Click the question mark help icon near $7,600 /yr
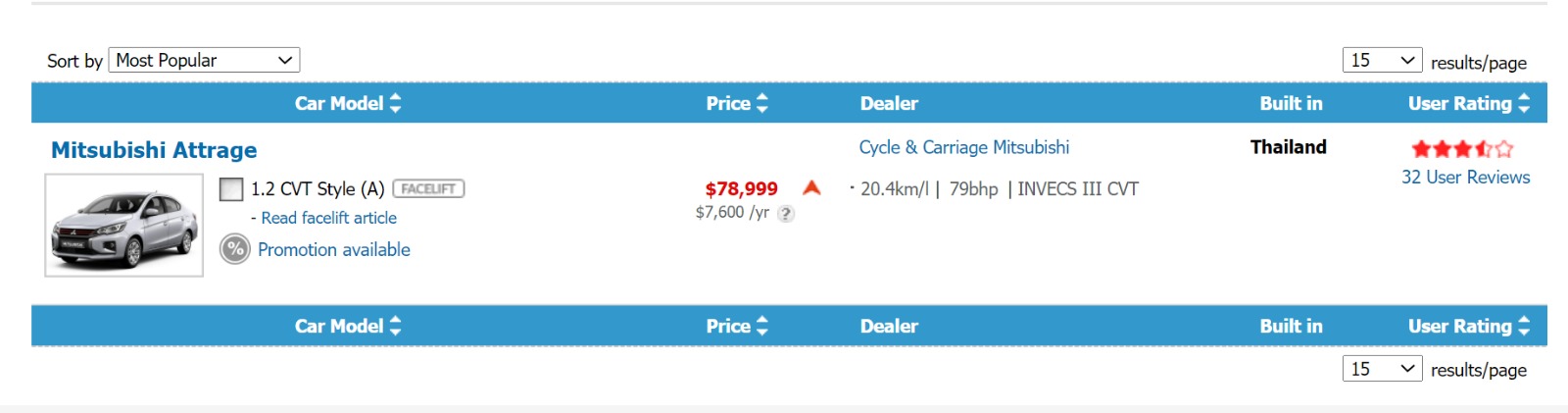 click(x=786, y=214)
